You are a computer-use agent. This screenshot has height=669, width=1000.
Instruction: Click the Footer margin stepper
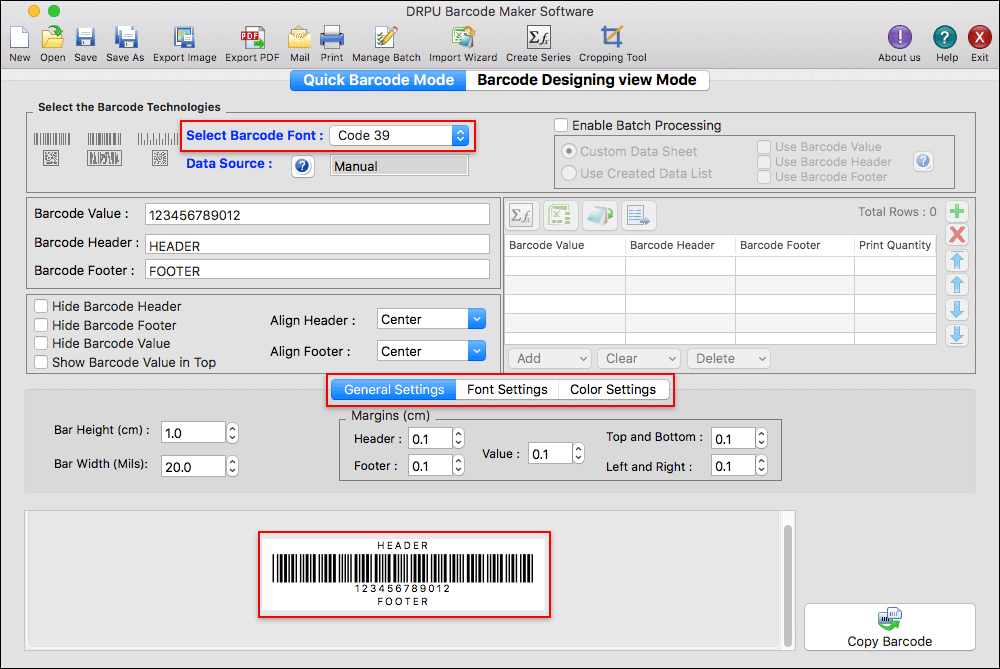tap(459, 466)
